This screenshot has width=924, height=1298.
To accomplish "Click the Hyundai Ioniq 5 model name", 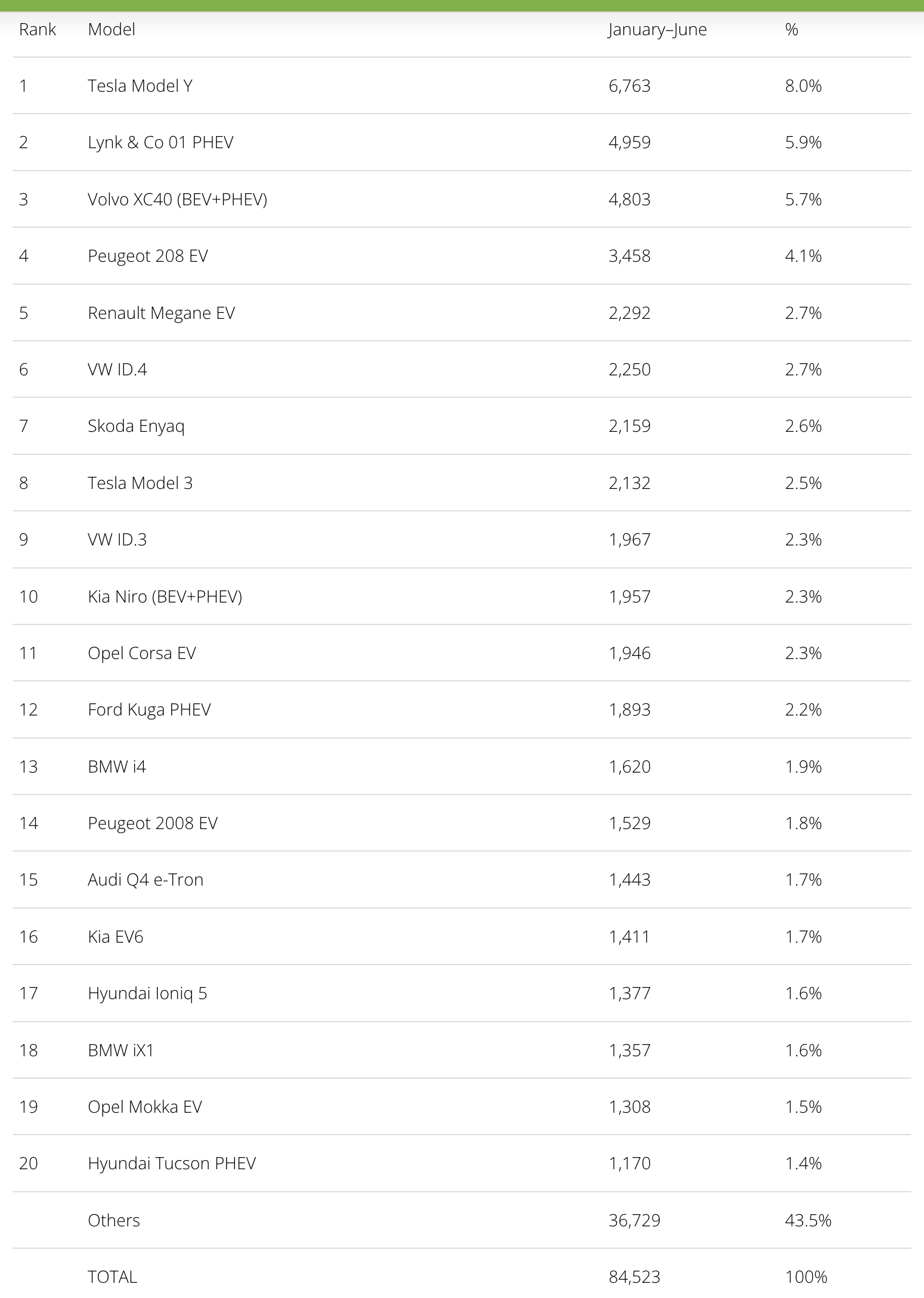I will coord(147,993).
